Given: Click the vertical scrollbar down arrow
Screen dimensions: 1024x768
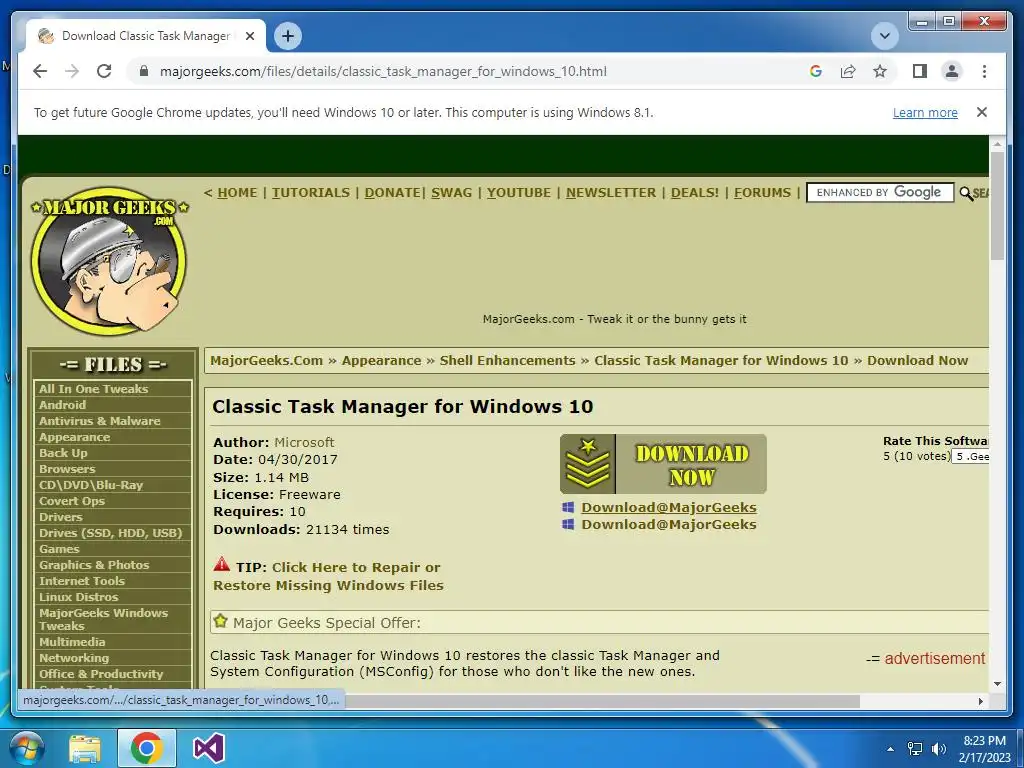Looking at the screenshot, I should (997, 684).
